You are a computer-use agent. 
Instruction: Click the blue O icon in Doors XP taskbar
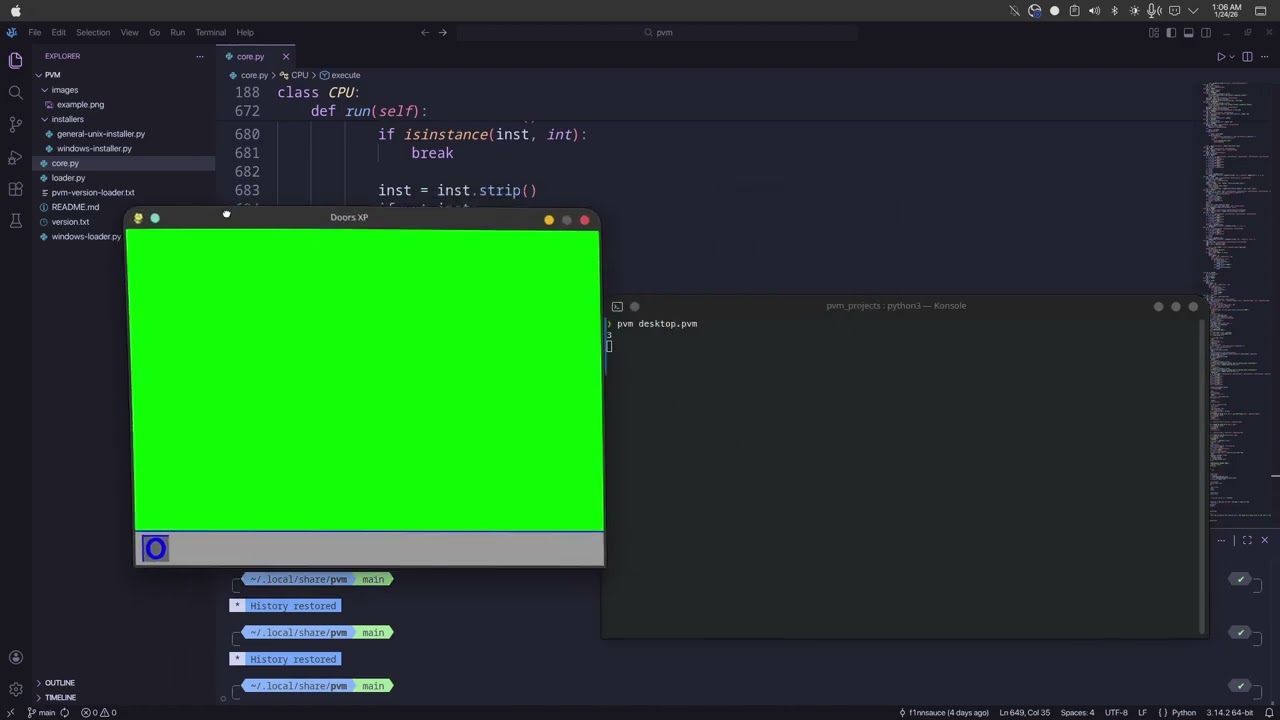pyautogui.click(x=155, y=548)
